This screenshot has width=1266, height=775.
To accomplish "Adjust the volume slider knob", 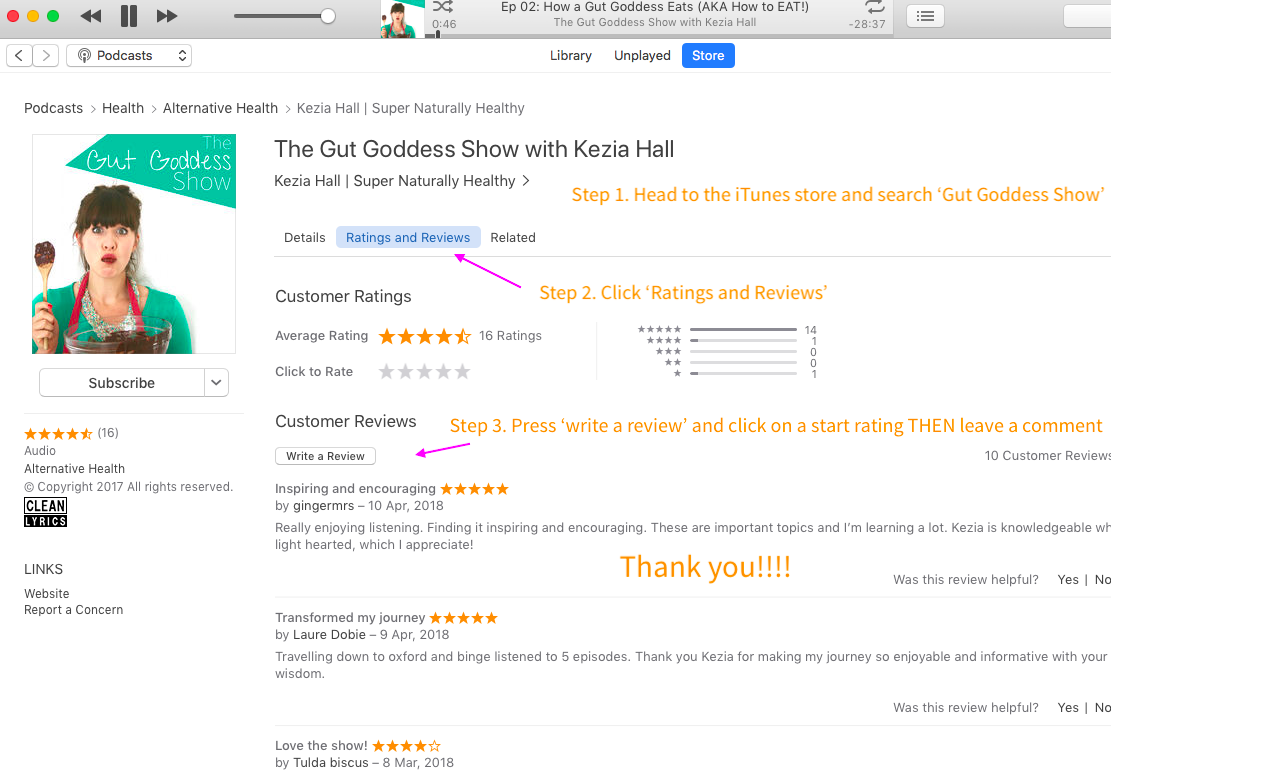I will pyautogui.click(x=327, y=16).
